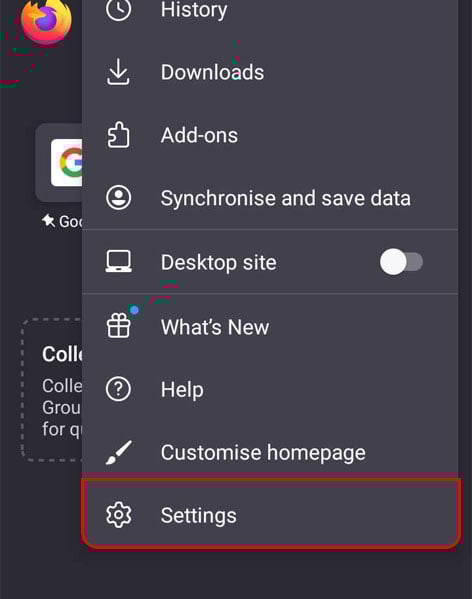Open the History menu entry
The height and width of the screenshot is (599, 472).
(270, 11)
